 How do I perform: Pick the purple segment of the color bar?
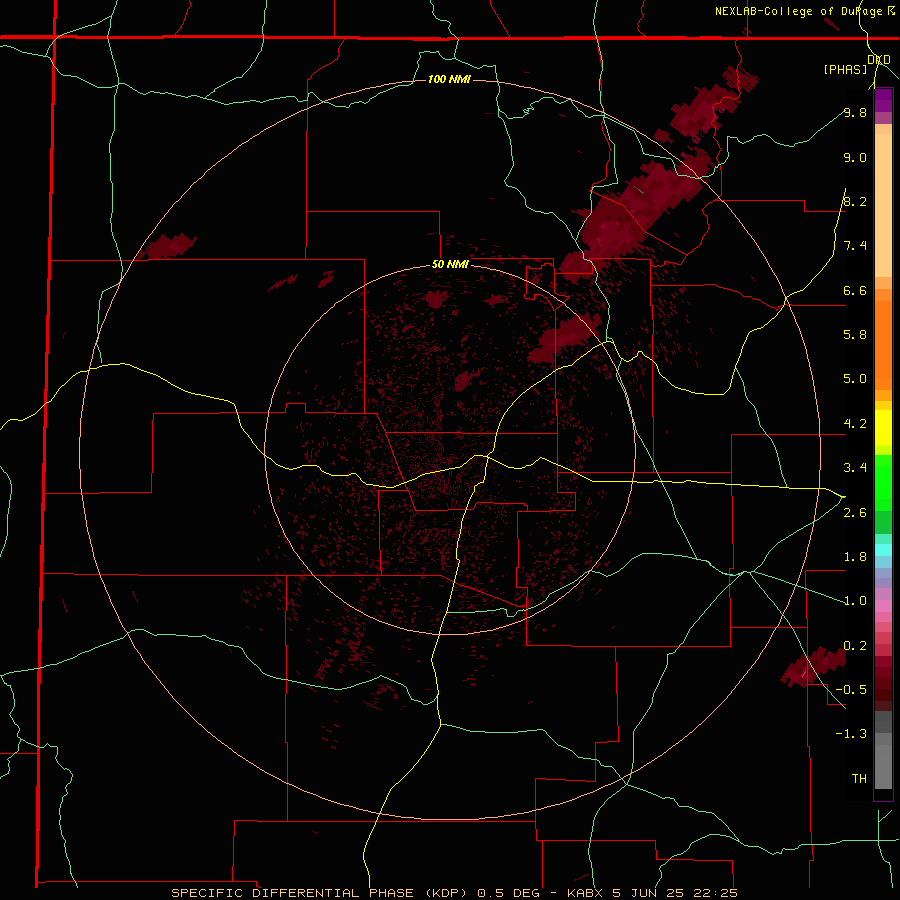tap(883, 100)
